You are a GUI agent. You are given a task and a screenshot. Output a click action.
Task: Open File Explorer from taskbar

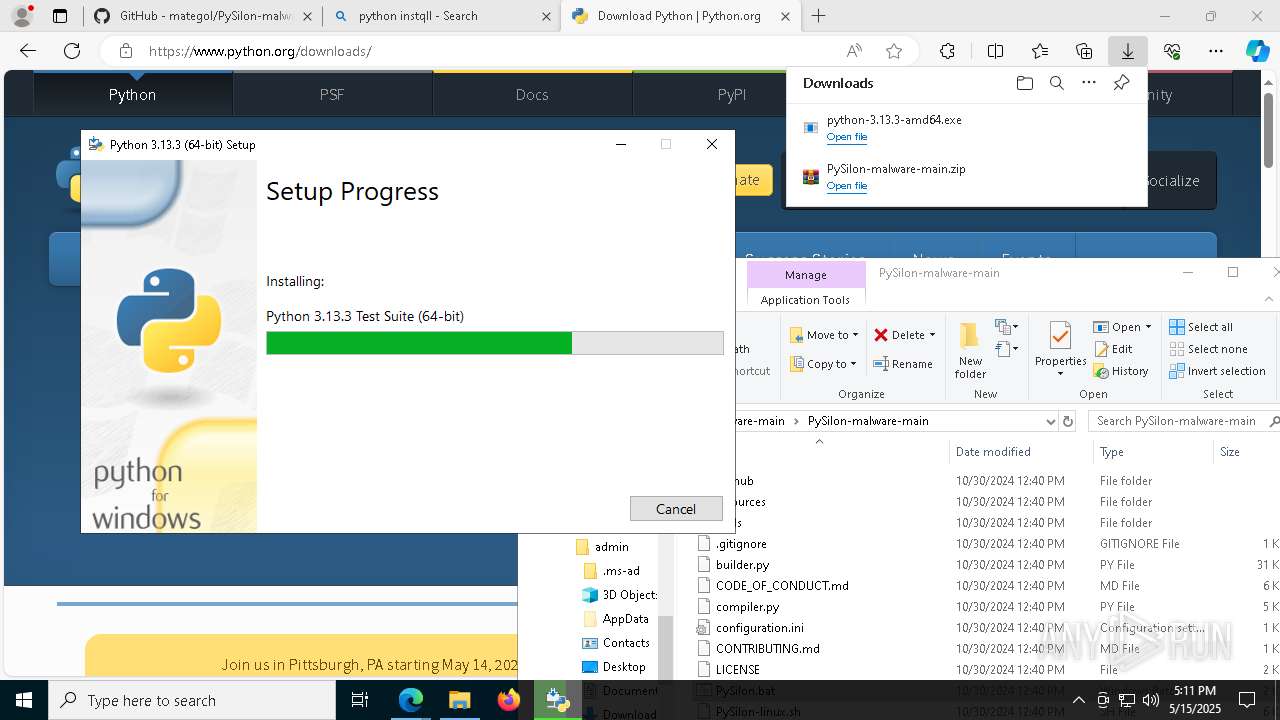pos(459,700)
